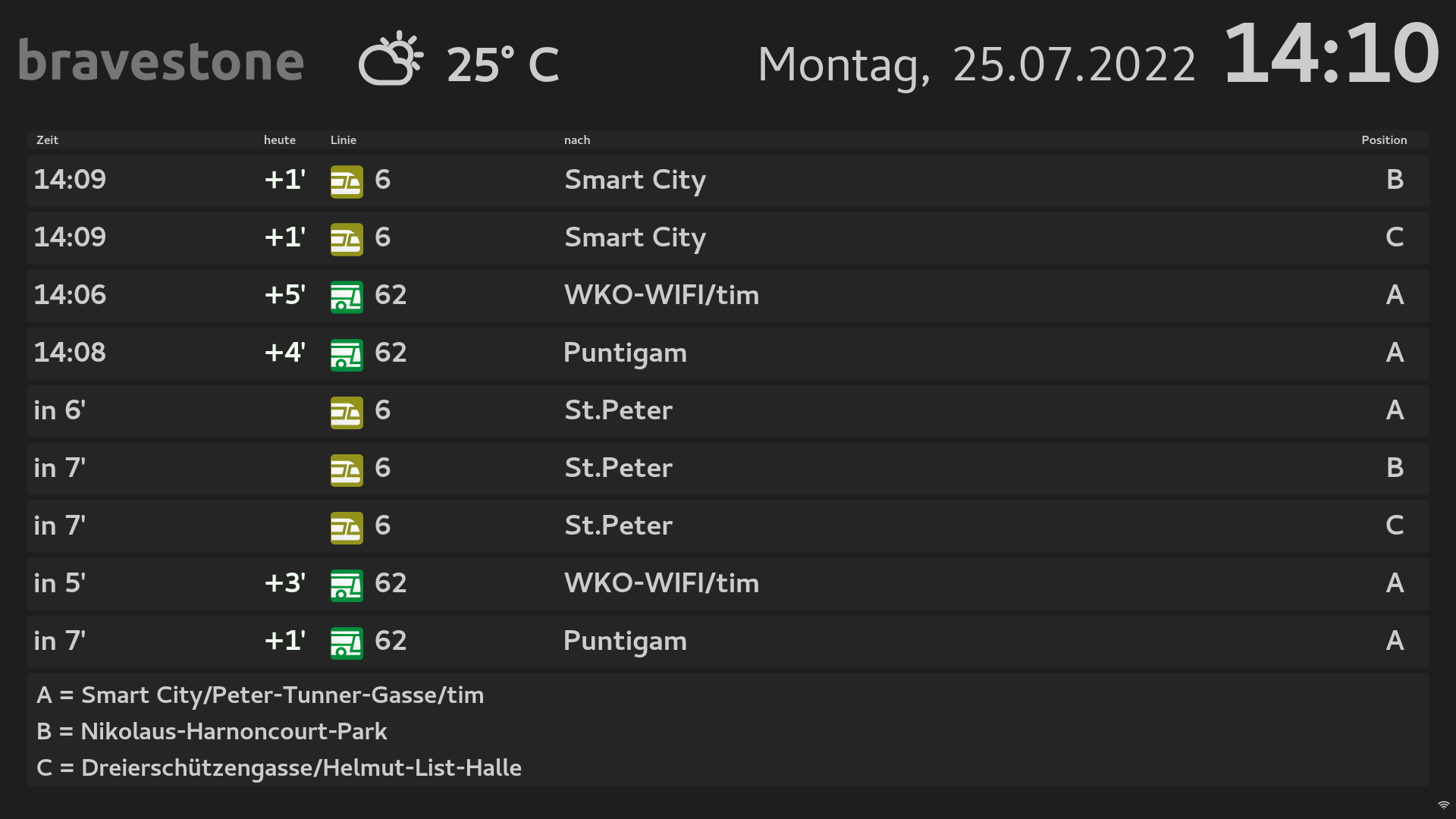
Task: Click the partly cloudy weather icon
Action: pyautogui.click(x=390, y=59)
